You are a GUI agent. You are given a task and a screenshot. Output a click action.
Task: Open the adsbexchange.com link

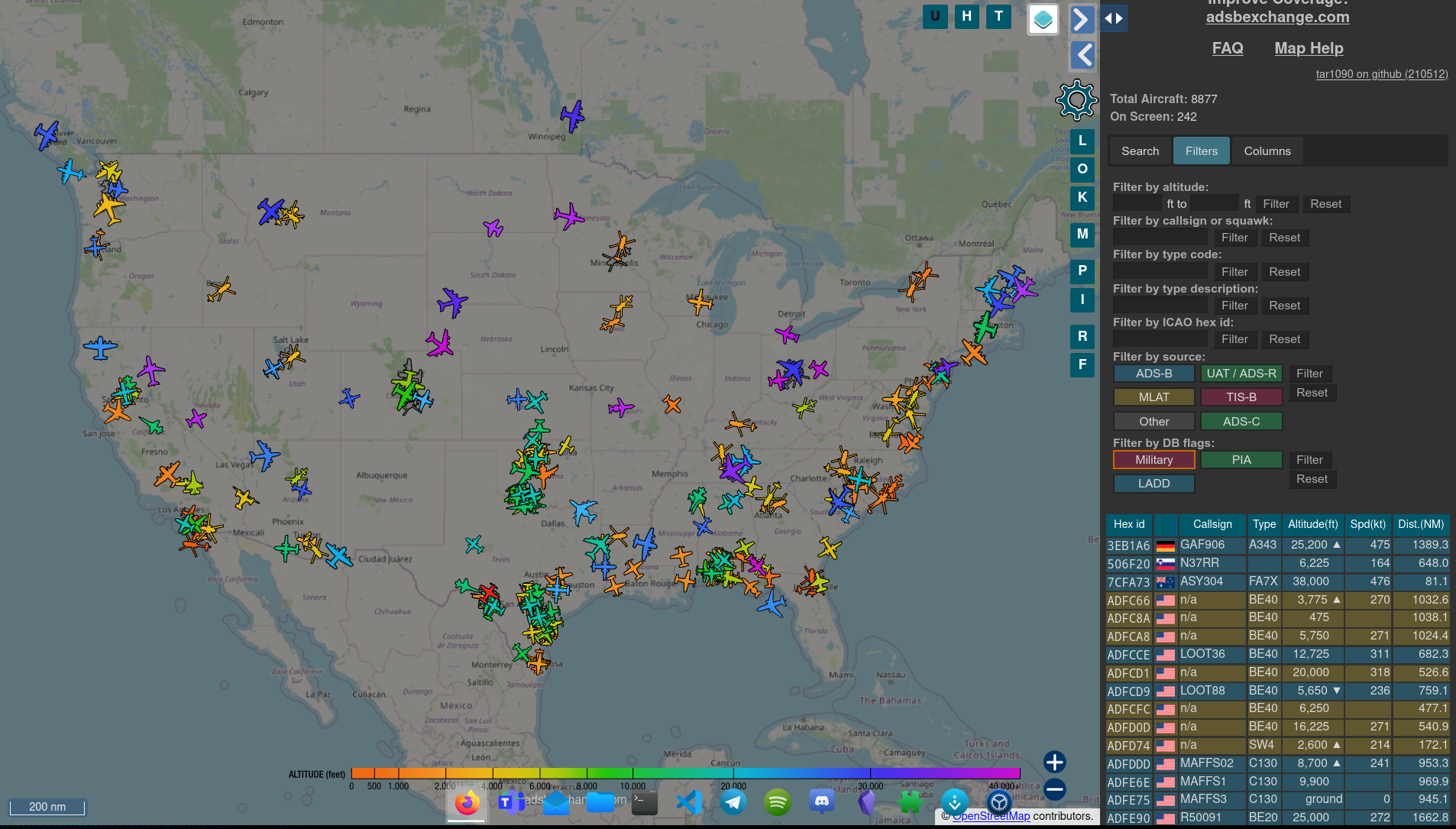pyautogui.click(x=1277, y=17)
